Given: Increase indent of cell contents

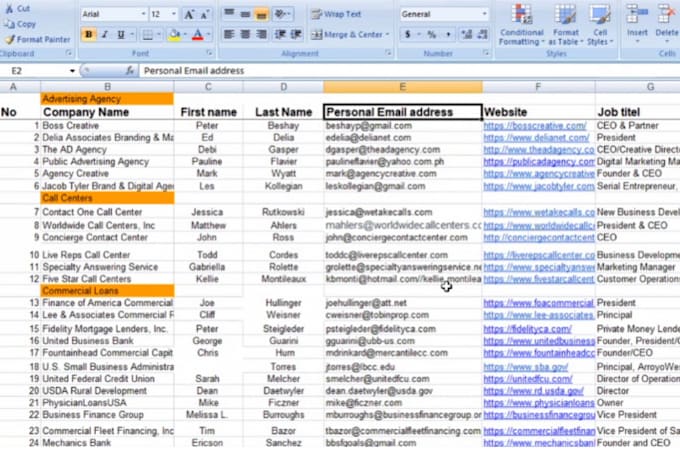Looking at the screenshot, I should [x=296, y=34].
